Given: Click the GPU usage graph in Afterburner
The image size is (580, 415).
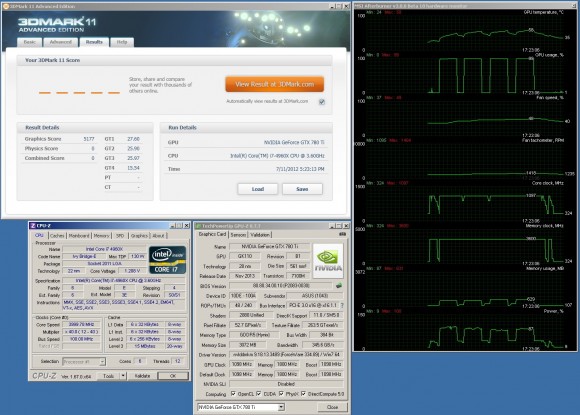Looking at the screenshot, I should pos(464,75).
